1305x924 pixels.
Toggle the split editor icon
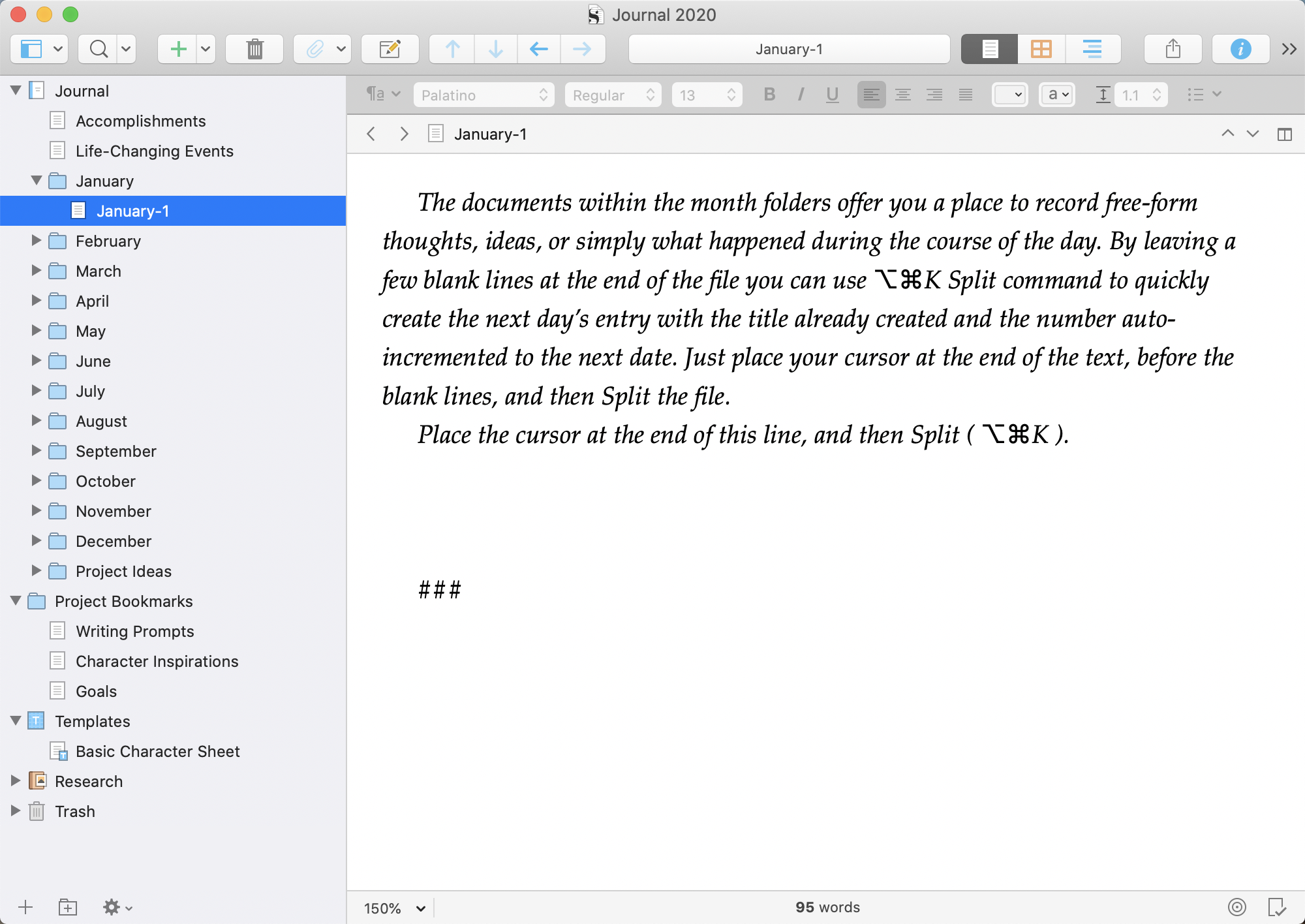[1284, 134]
